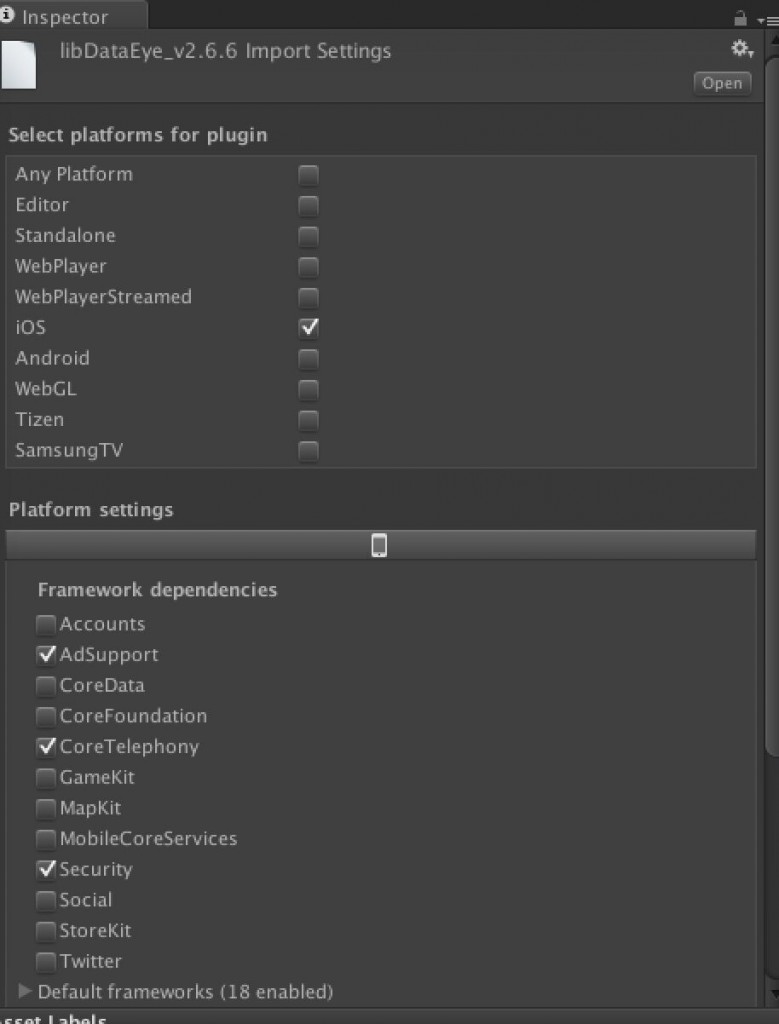Disable the AdSupport framework dependency
Image resolution: width=779 pixels, height=1024 pixels.
click(x=46, y=655)
